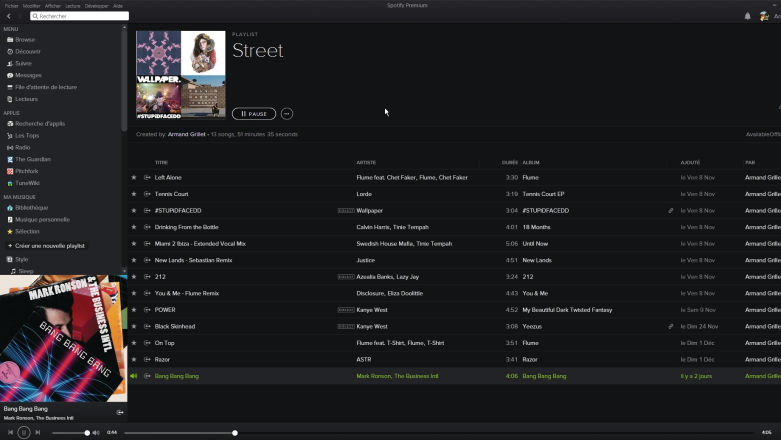
Task: Star the Razor track
Action: pyautogui.click(x=133, y=359)
